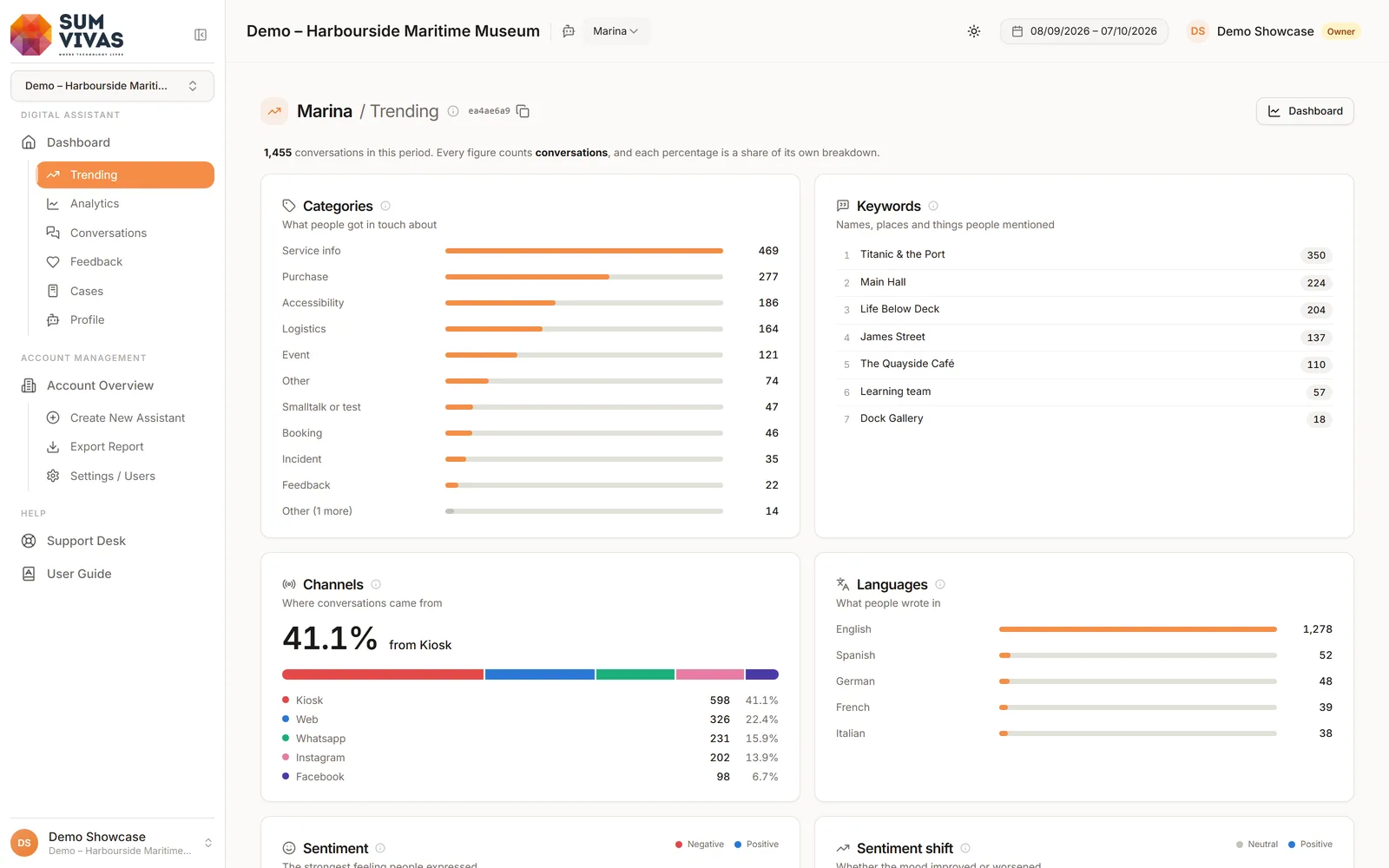Expand the Demo – Harbourside Mariti... account selector
Image resolution: width=1389 pixels, height=868 pixels.
point(112,86)
